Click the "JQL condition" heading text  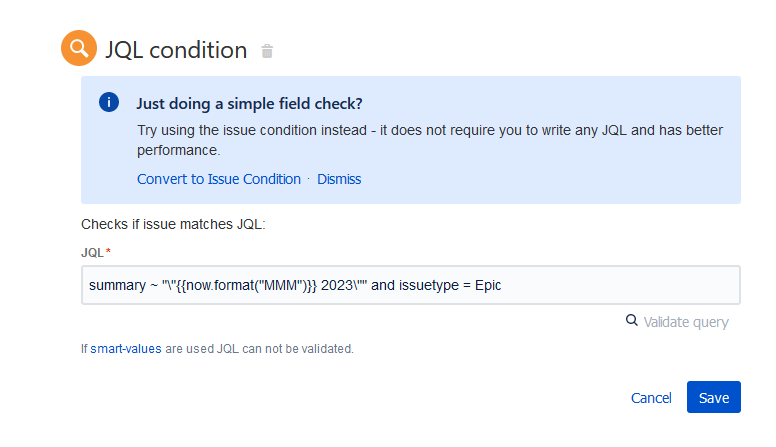(x=176, y=50)
